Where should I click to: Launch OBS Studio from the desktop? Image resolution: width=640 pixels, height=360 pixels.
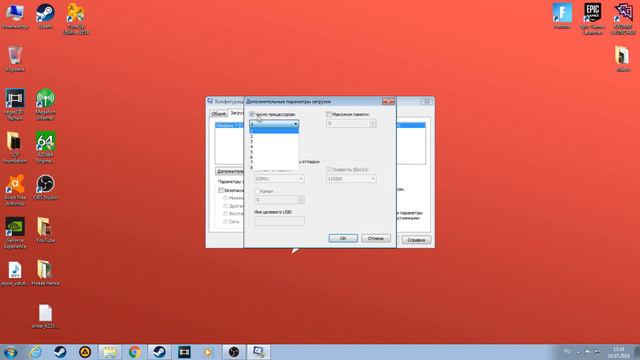45,187
